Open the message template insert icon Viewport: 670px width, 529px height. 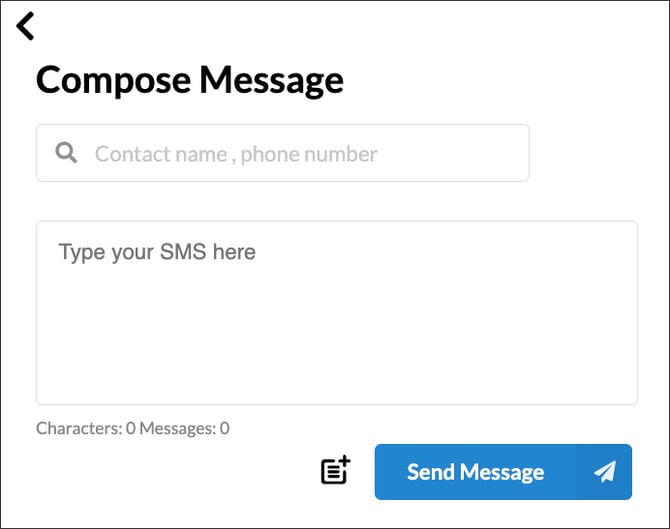click(336, 470)
